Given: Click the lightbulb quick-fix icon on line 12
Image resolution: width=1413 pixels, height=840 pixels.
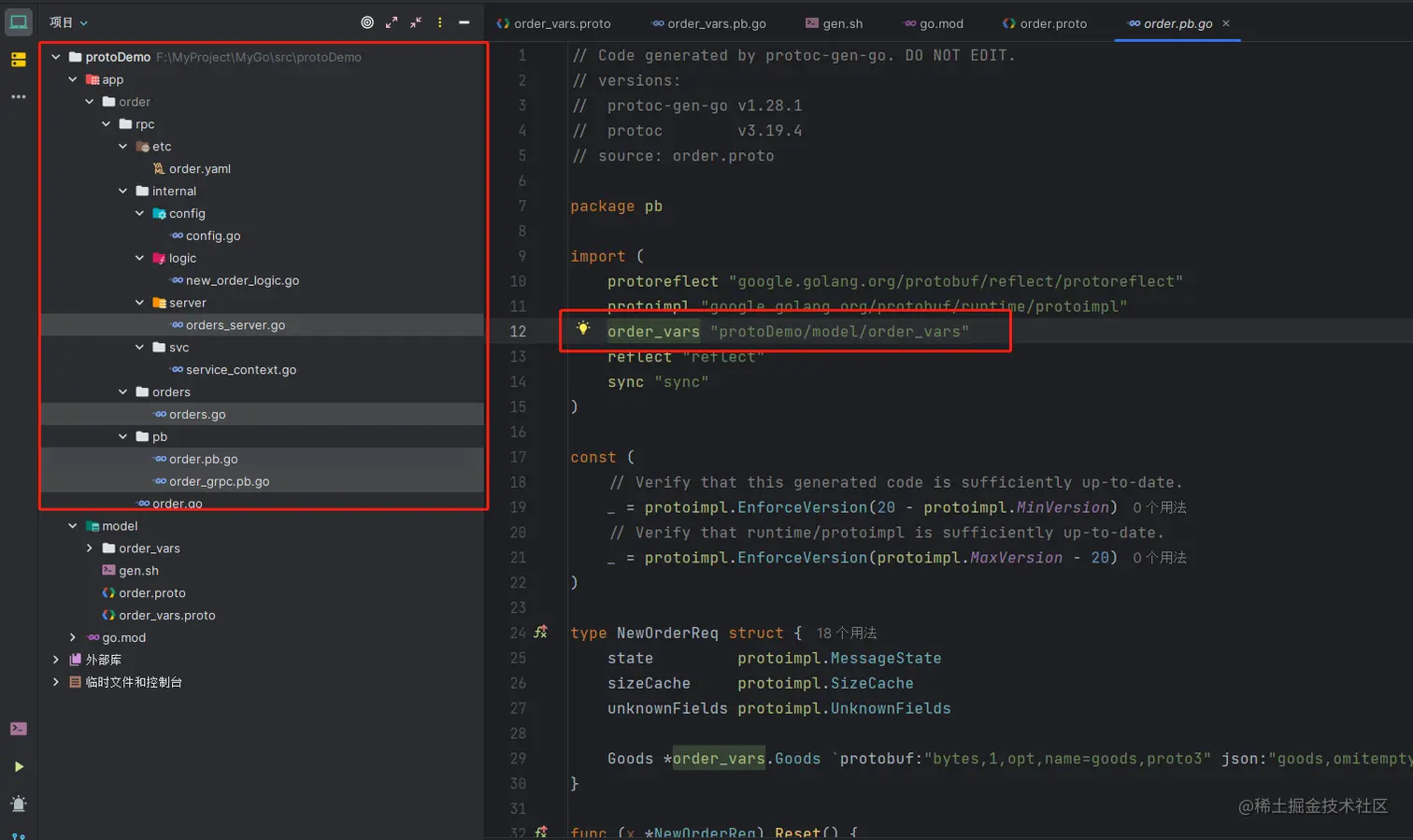Looking at the screenshot, I should click(x=583, y=329).
